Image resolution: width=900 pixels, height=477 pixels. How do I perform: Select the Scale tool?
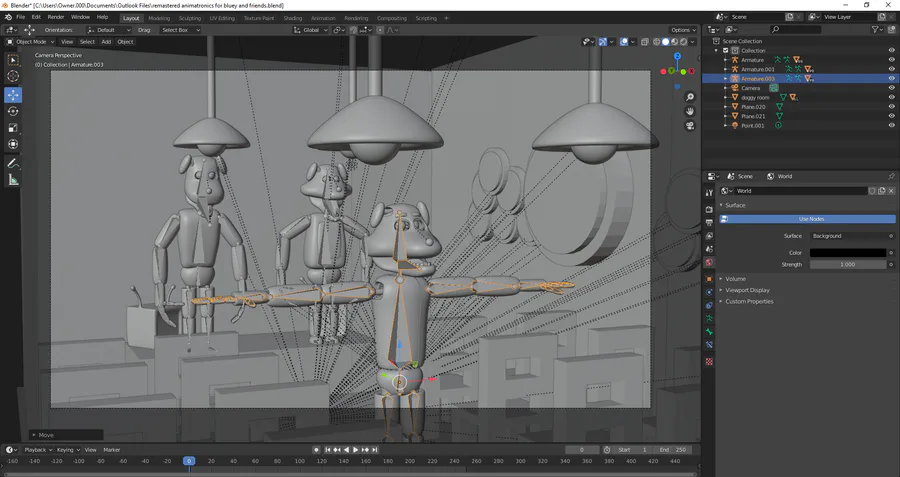pos(13,128)
